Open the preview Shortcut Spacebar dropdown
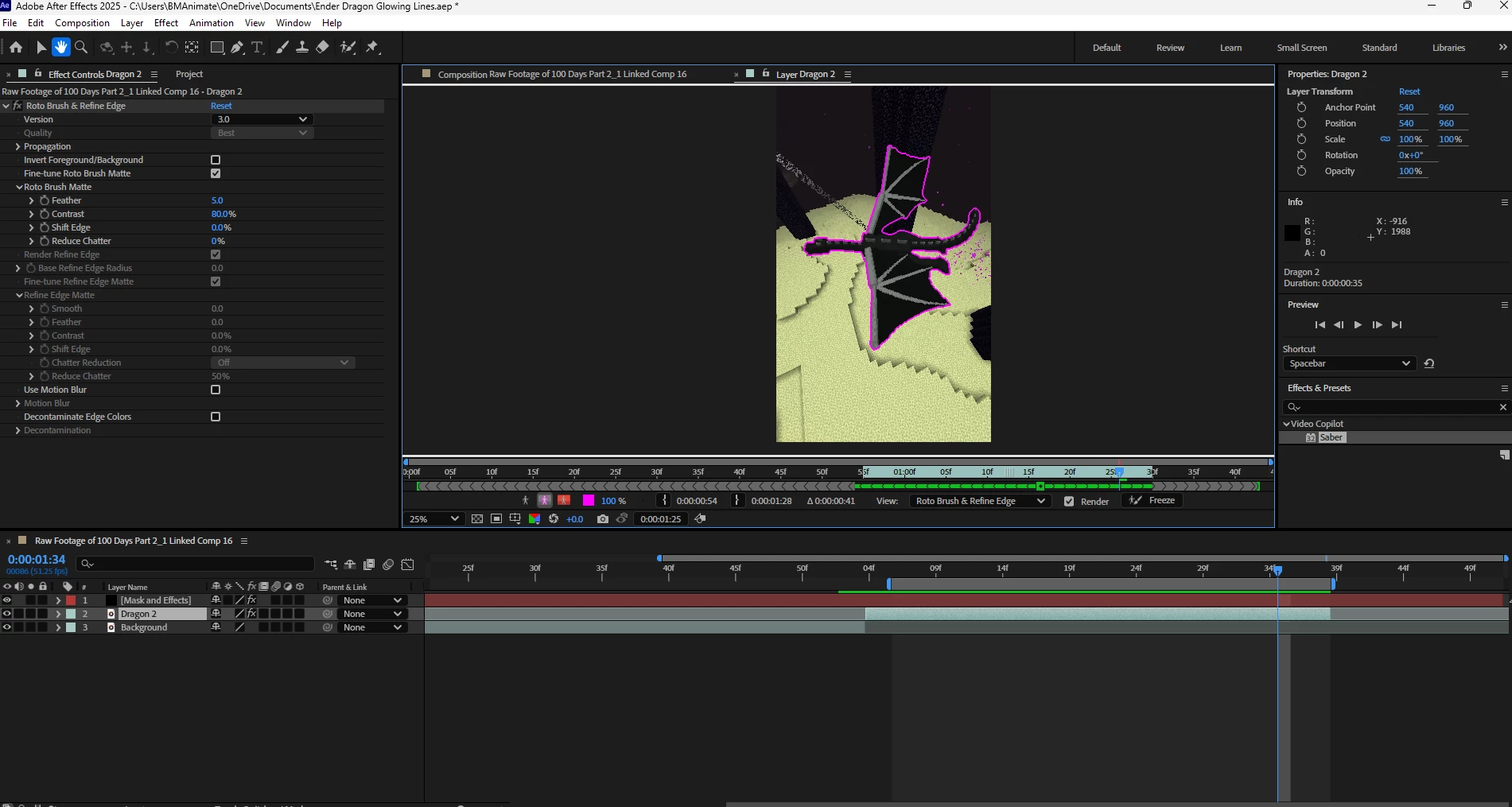The width and height of the screenshot is (1512, 807). click(x=1349, y=363)
